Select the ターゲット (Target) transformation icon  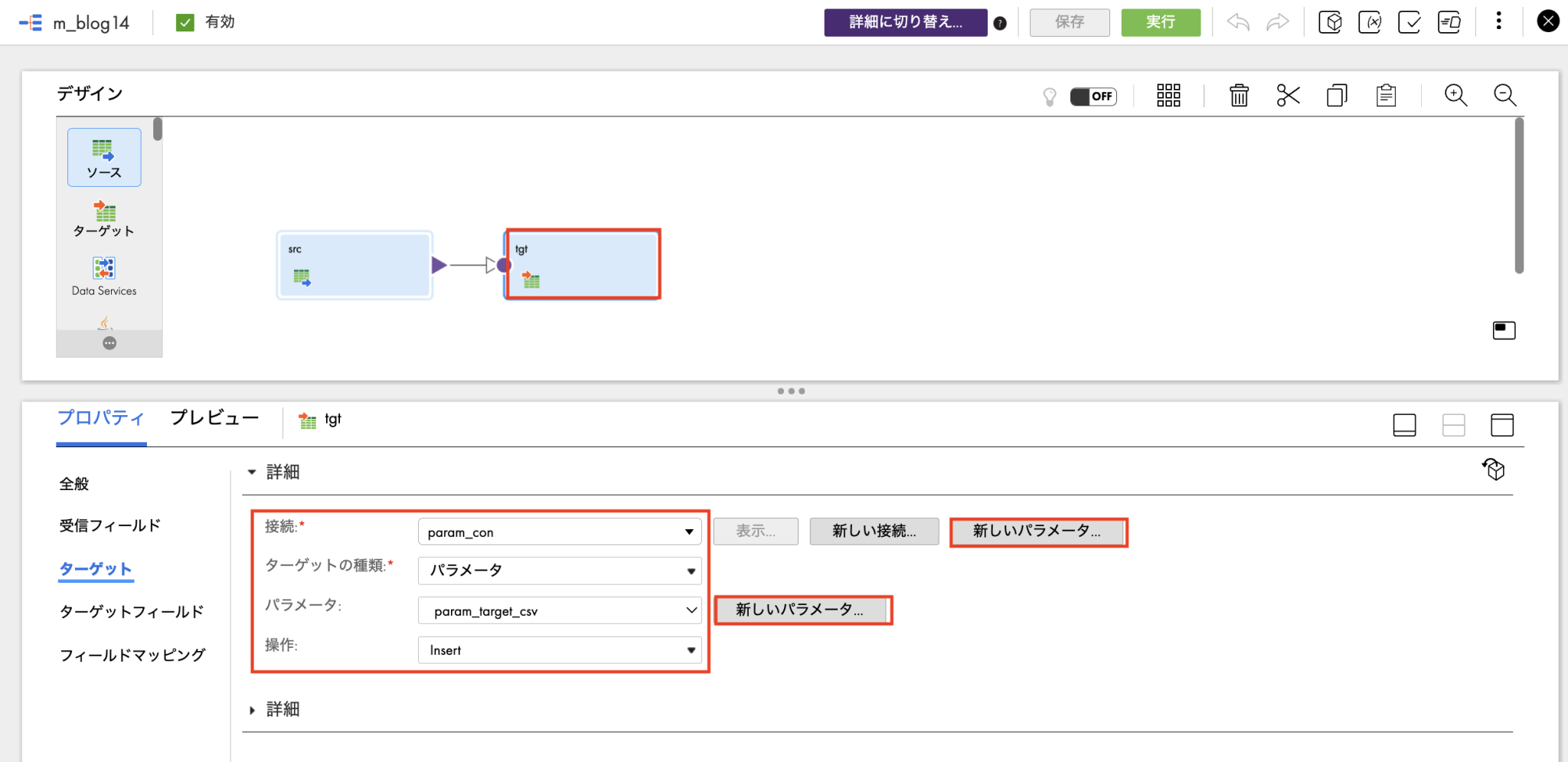pos(104,217)
